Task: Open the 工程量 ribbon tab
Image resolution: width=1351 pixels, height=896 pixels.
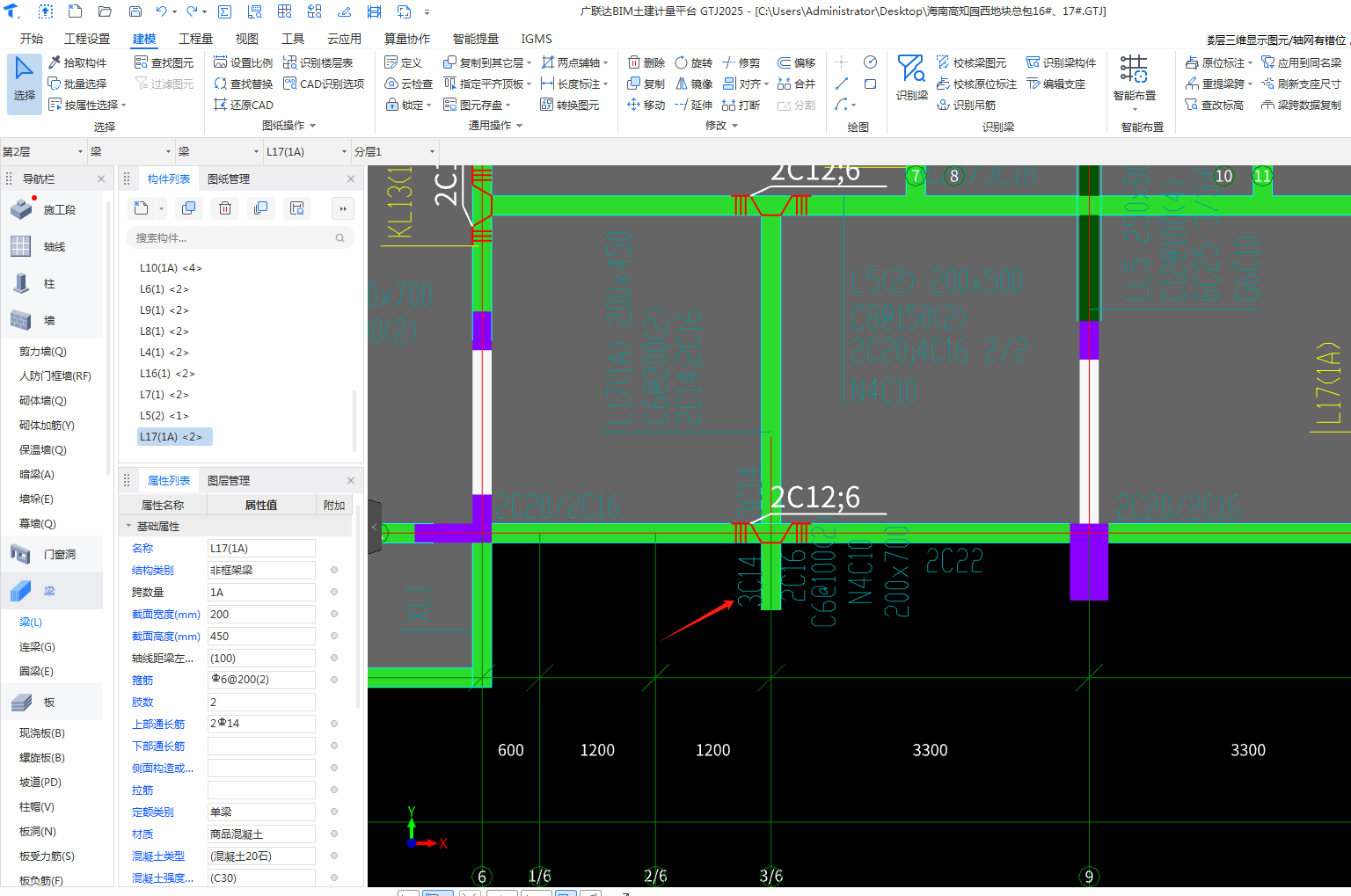Action: pyautogui.click(x=195, y=39)
